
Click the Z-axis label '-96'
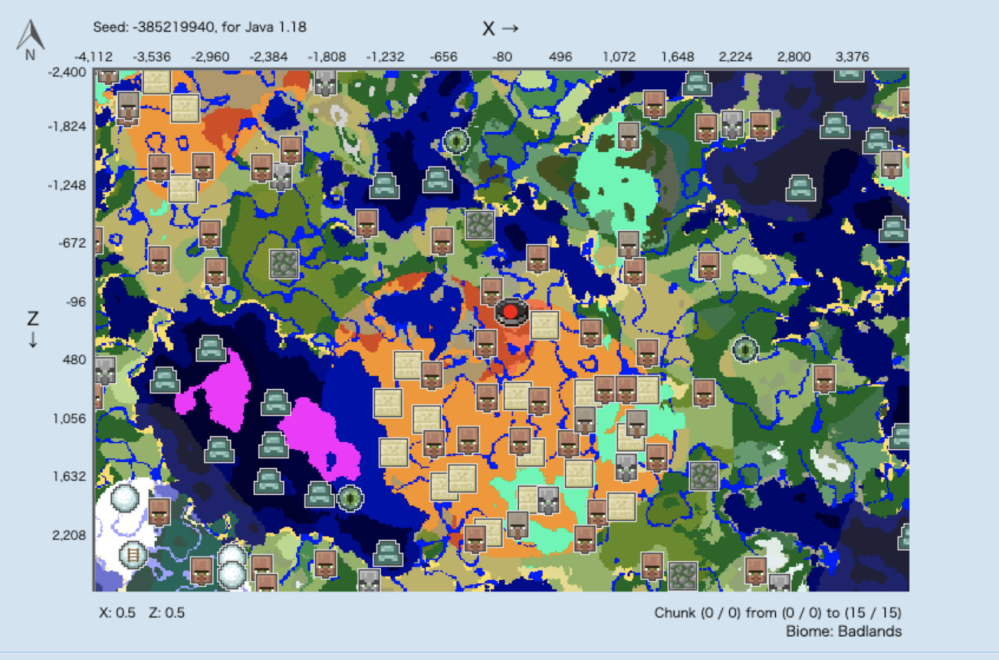(75, 302)
